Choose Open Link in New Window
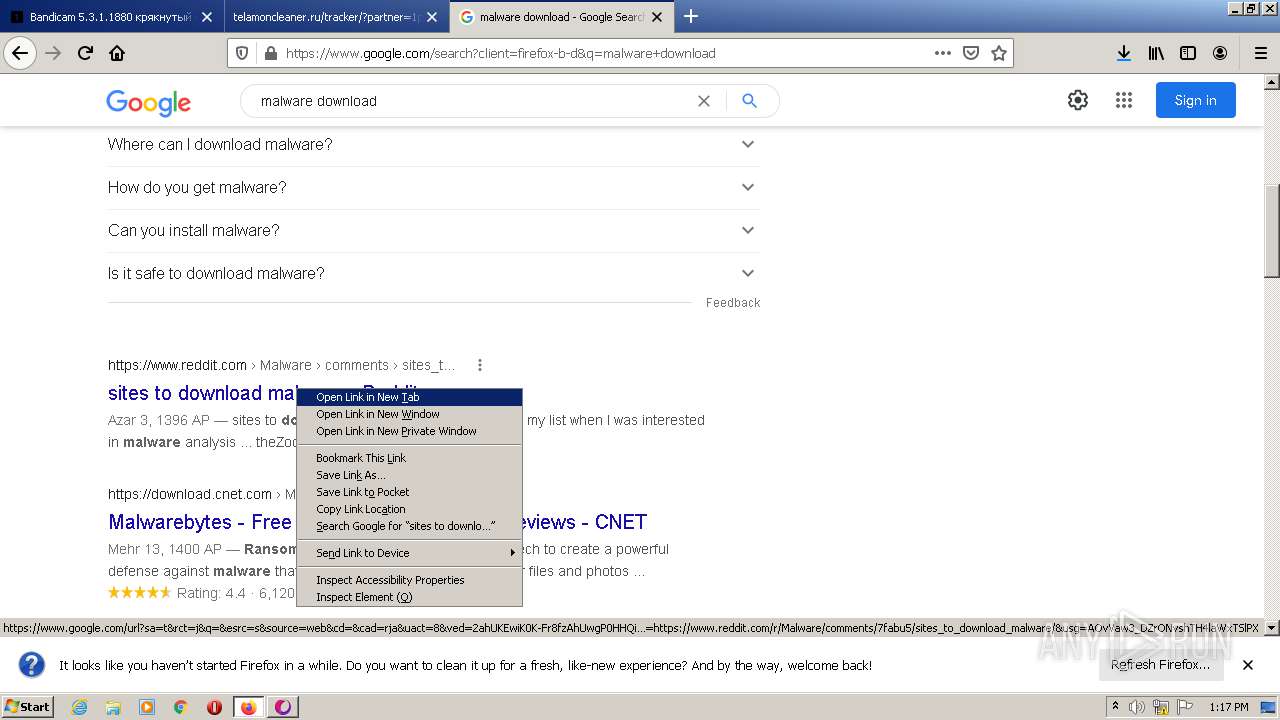The image size is (1280, 720). tap(409, 414)
